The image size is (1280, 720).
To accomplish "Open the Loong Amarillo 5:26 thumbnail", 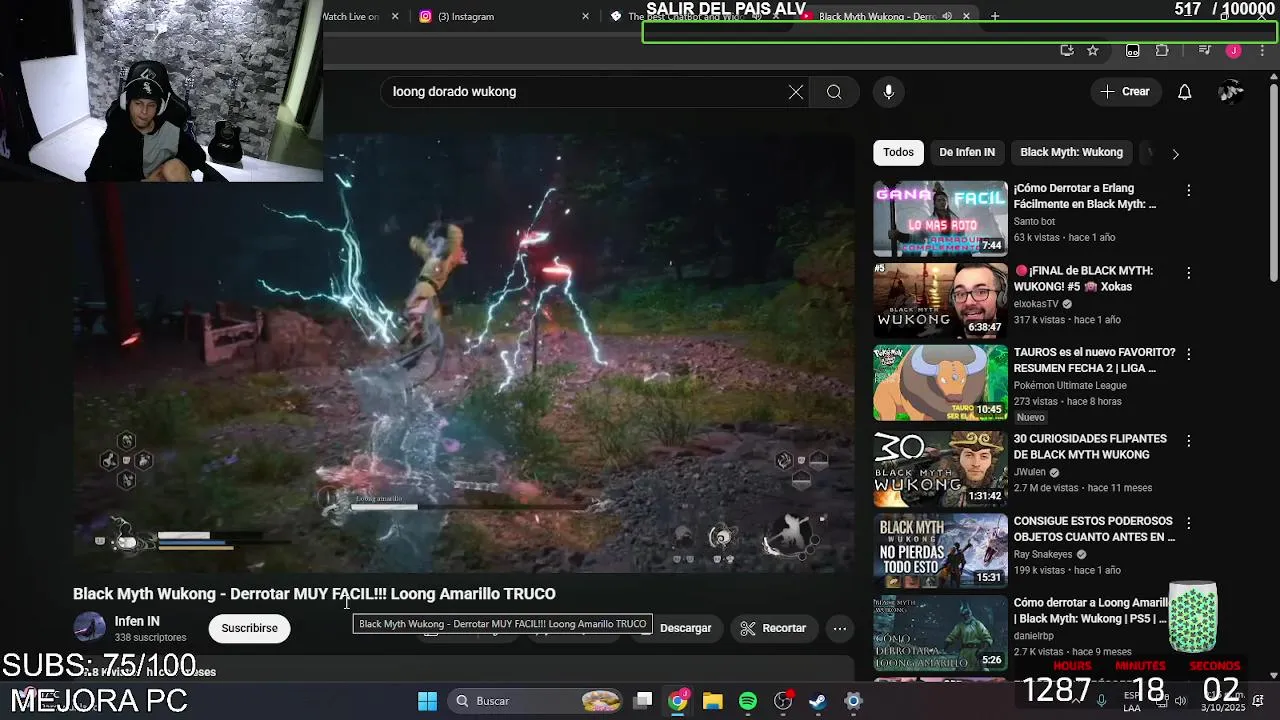I will [x=940, y=634].
